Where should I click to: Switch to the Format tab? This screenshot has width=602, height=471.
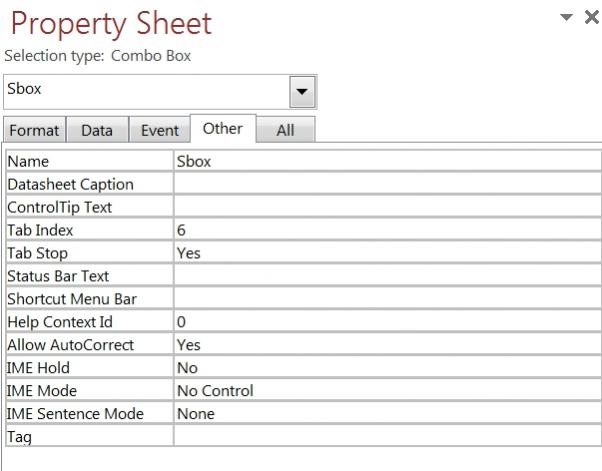pyautogui.click(x=35, y=130)
